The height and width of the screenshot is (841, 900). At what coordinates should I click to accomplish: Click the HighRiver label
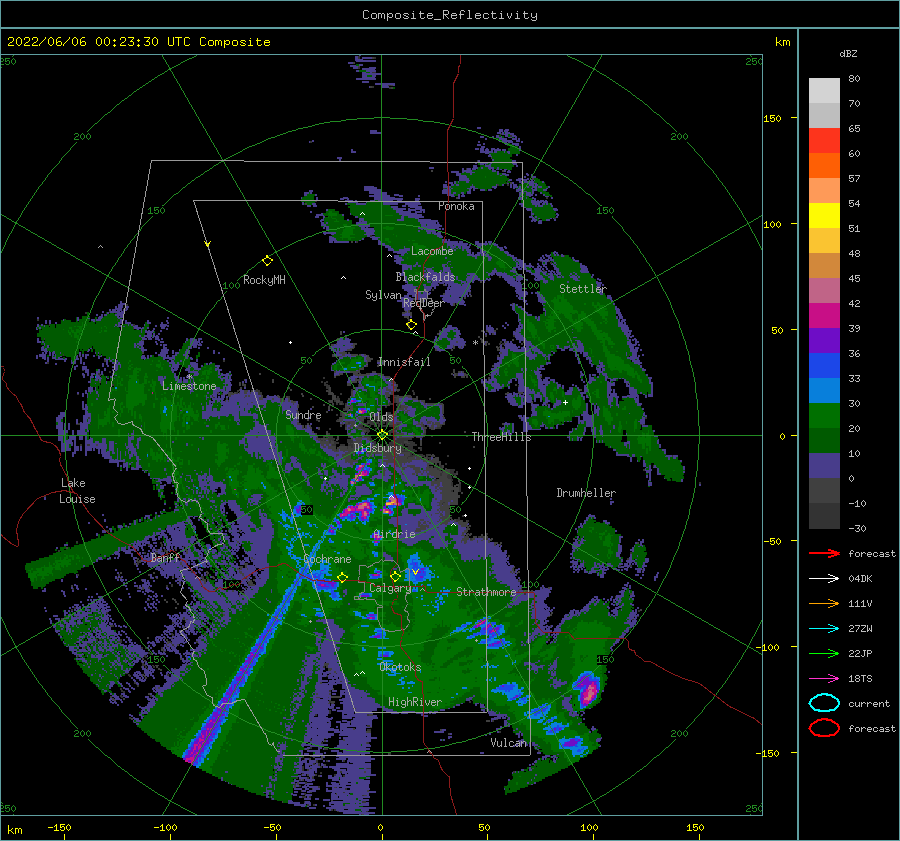click(x=415, y=702)
